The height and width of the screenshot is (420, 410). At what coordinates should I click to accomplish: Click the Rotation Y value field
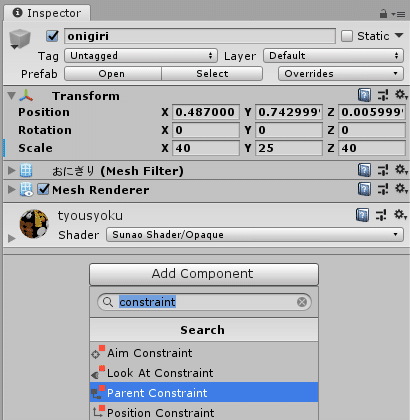tap(289, 130)
